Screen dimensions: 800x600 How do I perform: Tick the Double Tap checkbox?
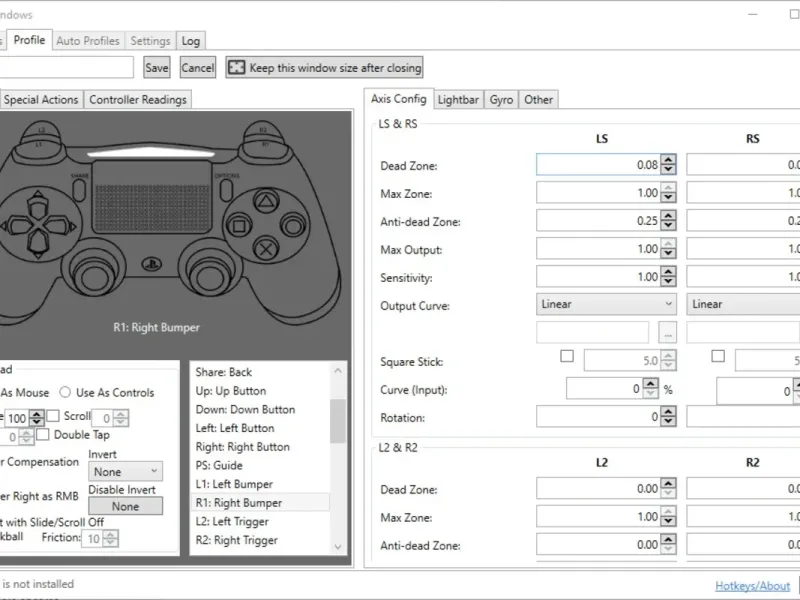[43, 434]
